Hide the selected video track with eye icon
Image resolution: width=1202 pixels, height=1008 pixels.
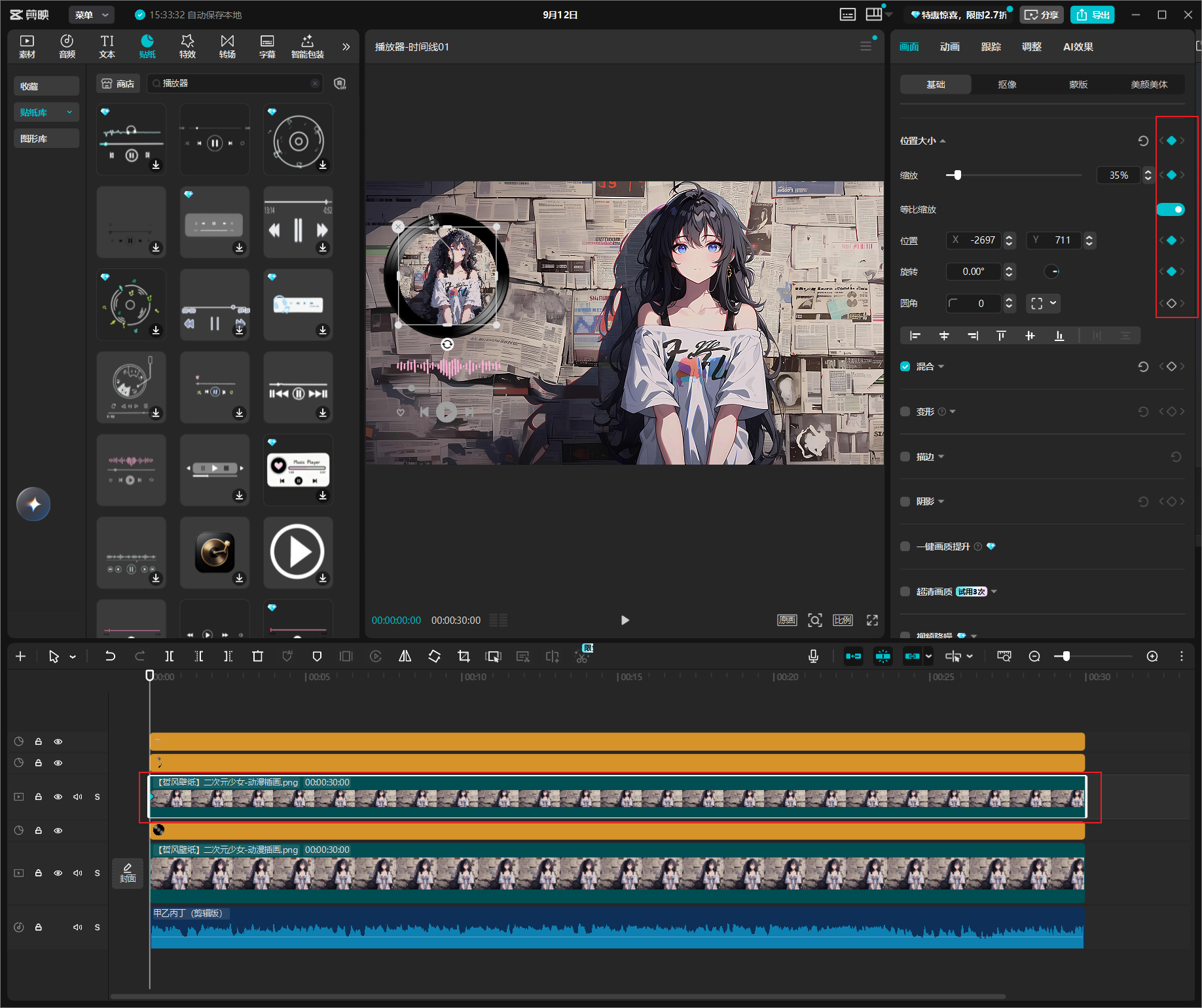58,797
